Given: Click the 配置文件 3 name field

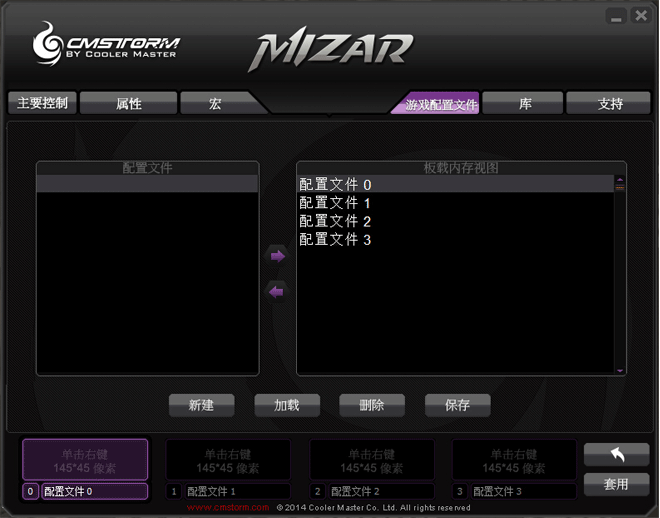Looking at the screenshot, I should click(x=524, y=491).
